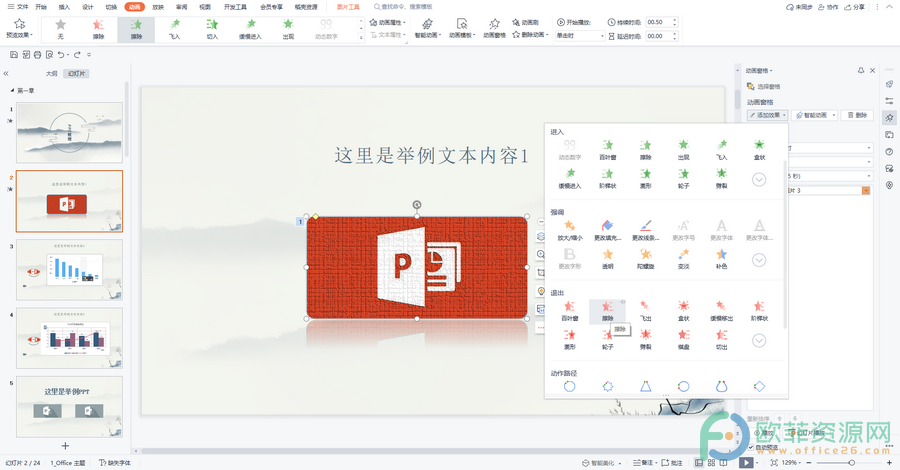Expand more 强调 emphasis effects
The height and width of the screenshot is (470, 900).
pos(759,260)
